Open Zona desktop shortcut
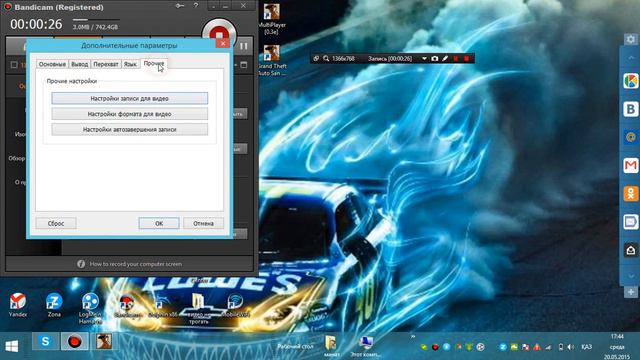 (x=54, y=305)
